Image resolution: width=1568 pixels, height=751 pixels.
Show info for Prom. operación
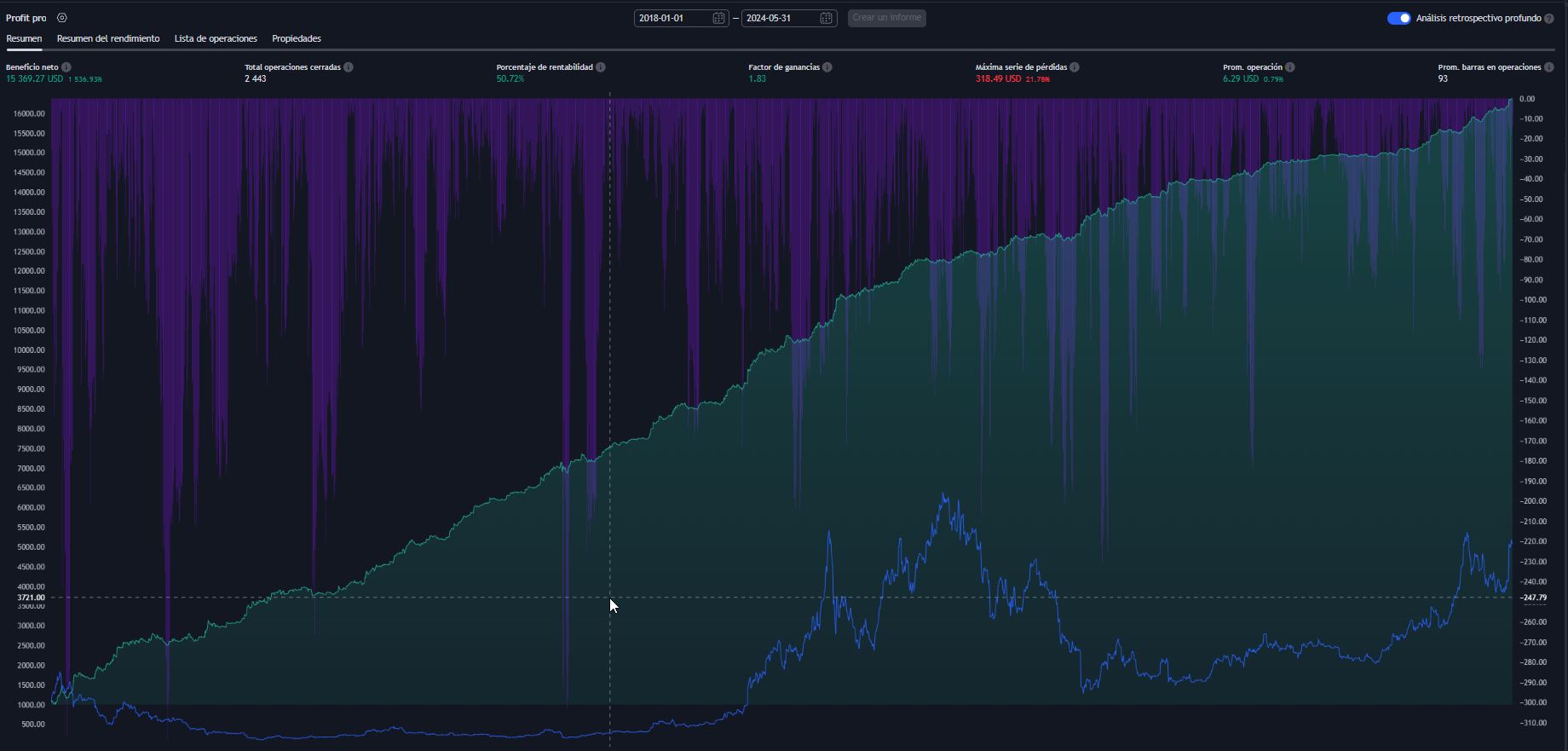pos(1290,67)
